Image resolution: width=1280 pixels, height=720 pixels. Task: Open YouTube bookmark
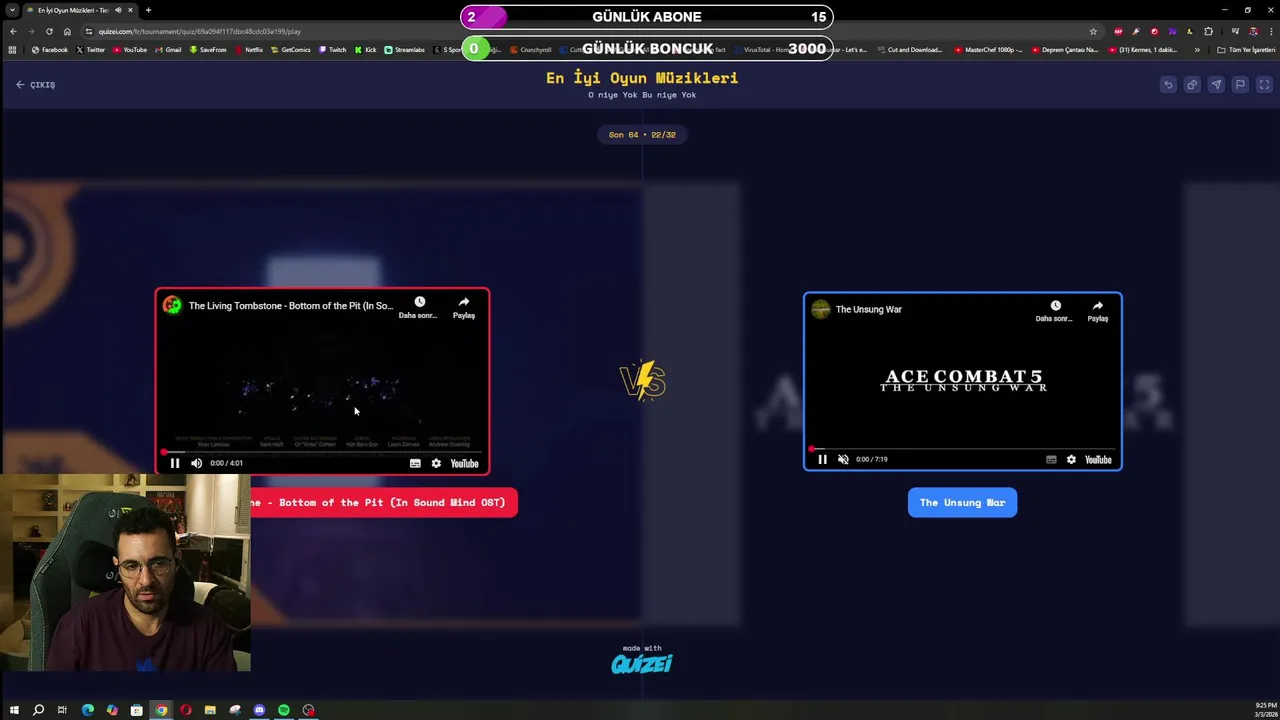click(130, 49)
